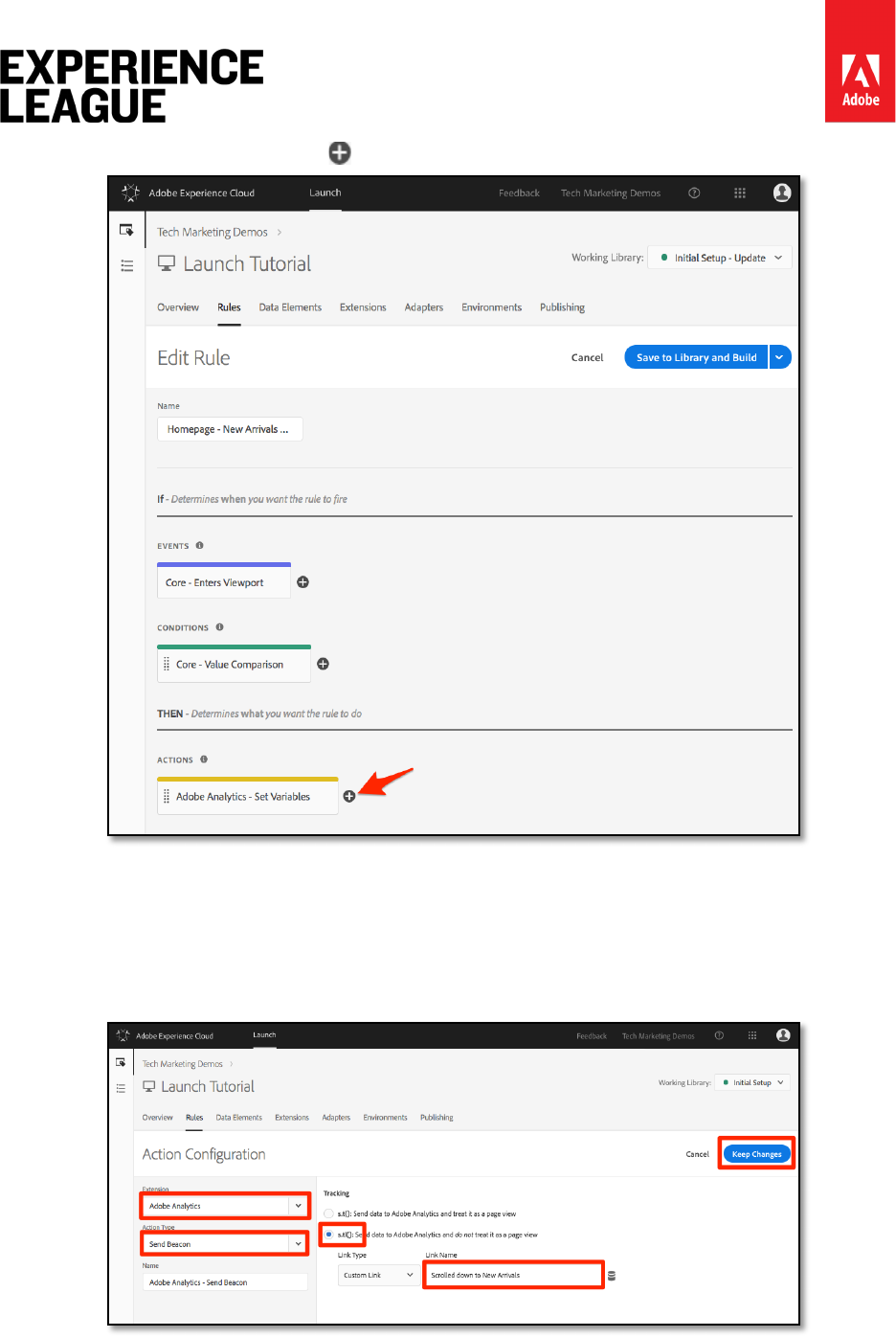Click the drag handle on Adobe Analytics - Set Variables

pyautogui.click(x=167, y=796)
